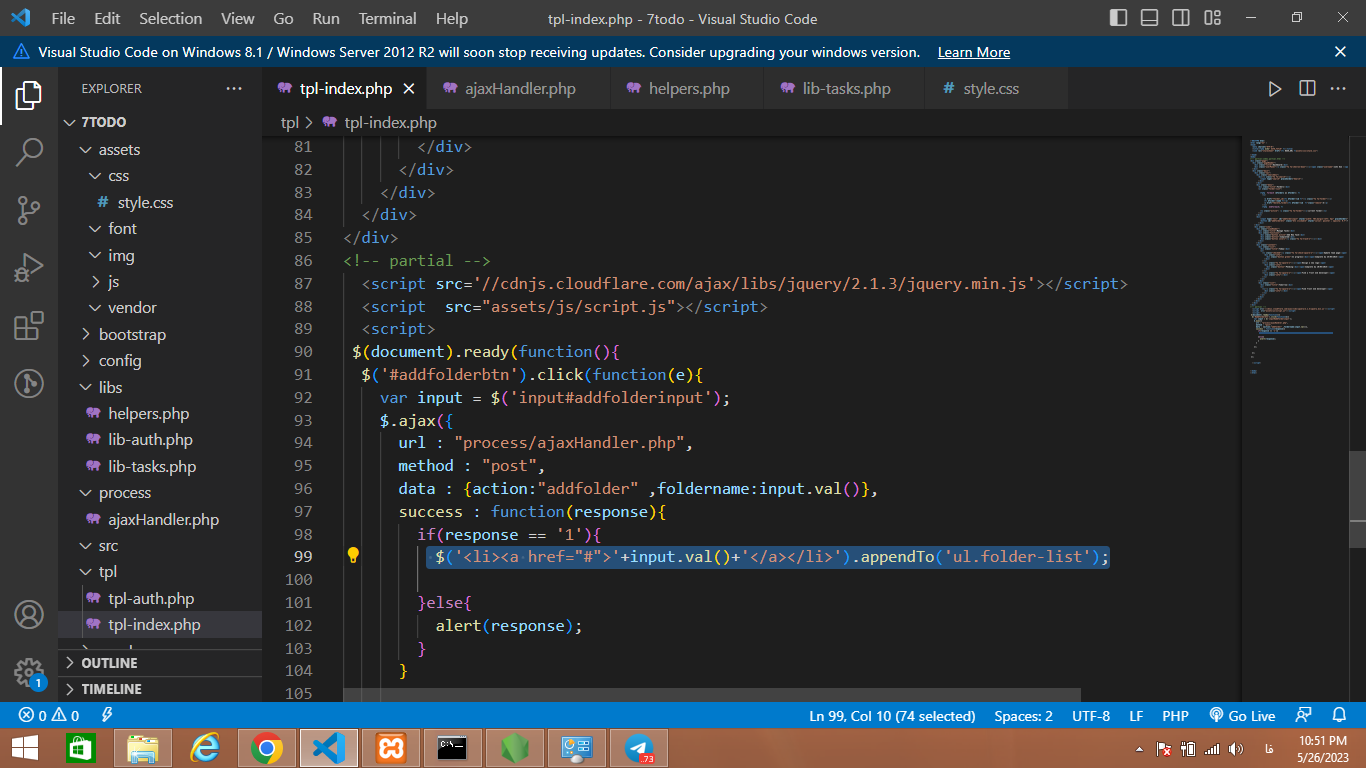
Task: Collapse the libs folder
Action: (160, 387)
